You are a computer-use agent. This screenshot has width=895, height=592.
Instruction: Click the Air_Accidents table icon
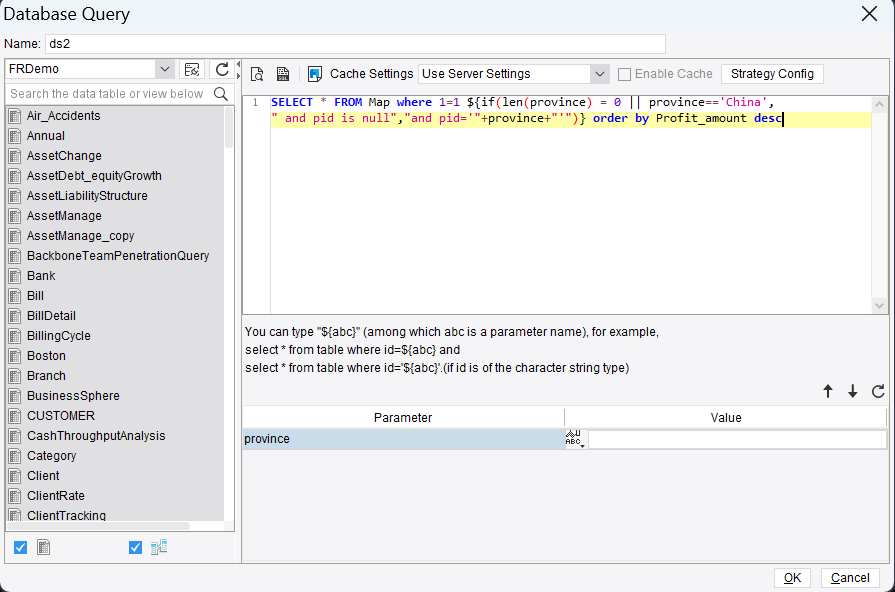[x=15, y=116]
